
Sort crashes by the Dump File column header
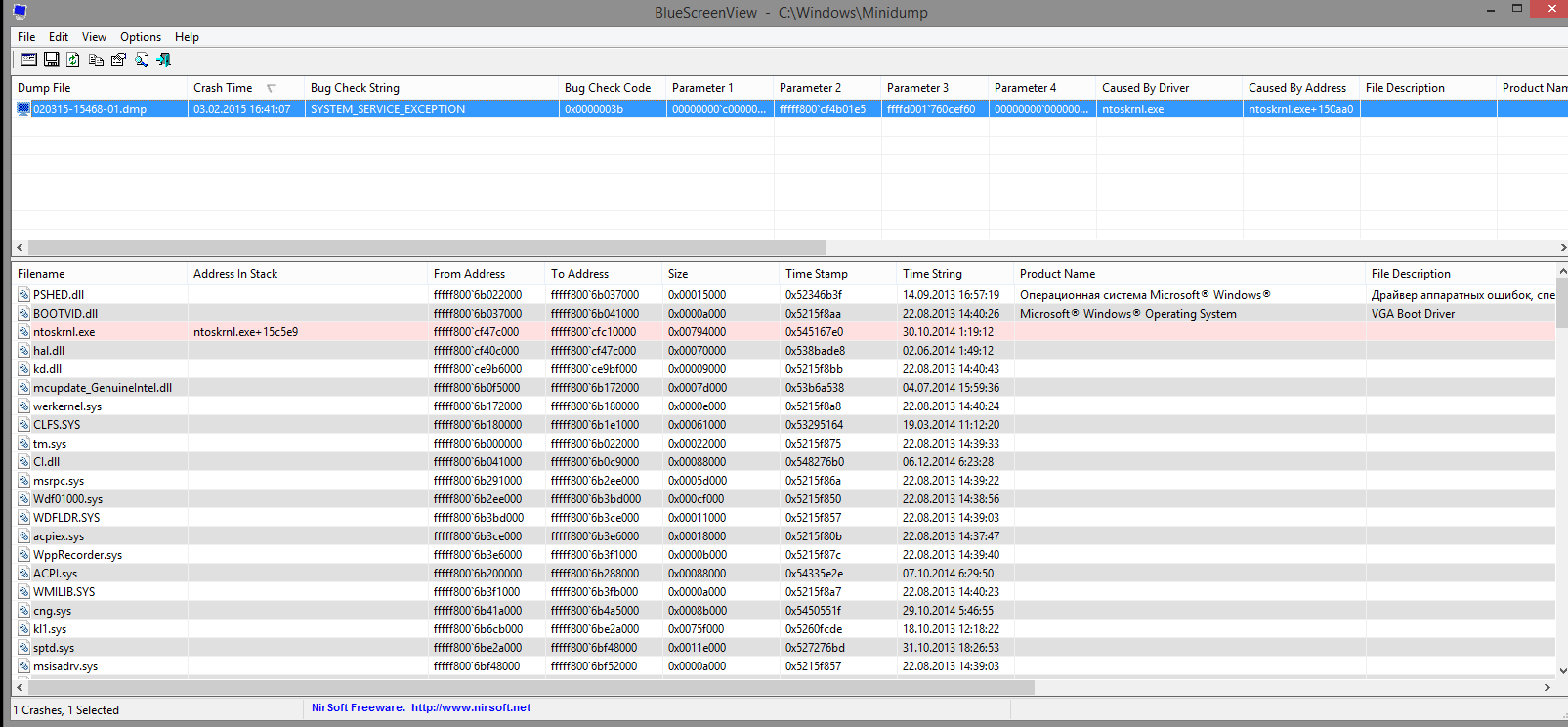pos(100,88)
